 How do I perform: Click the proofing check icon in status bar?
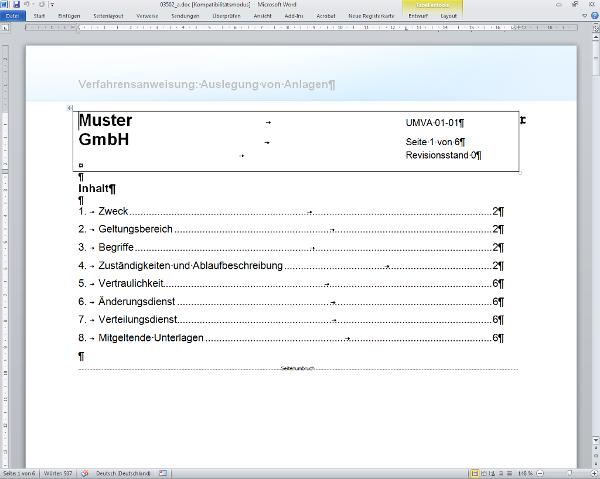click(x=85, y=473)
